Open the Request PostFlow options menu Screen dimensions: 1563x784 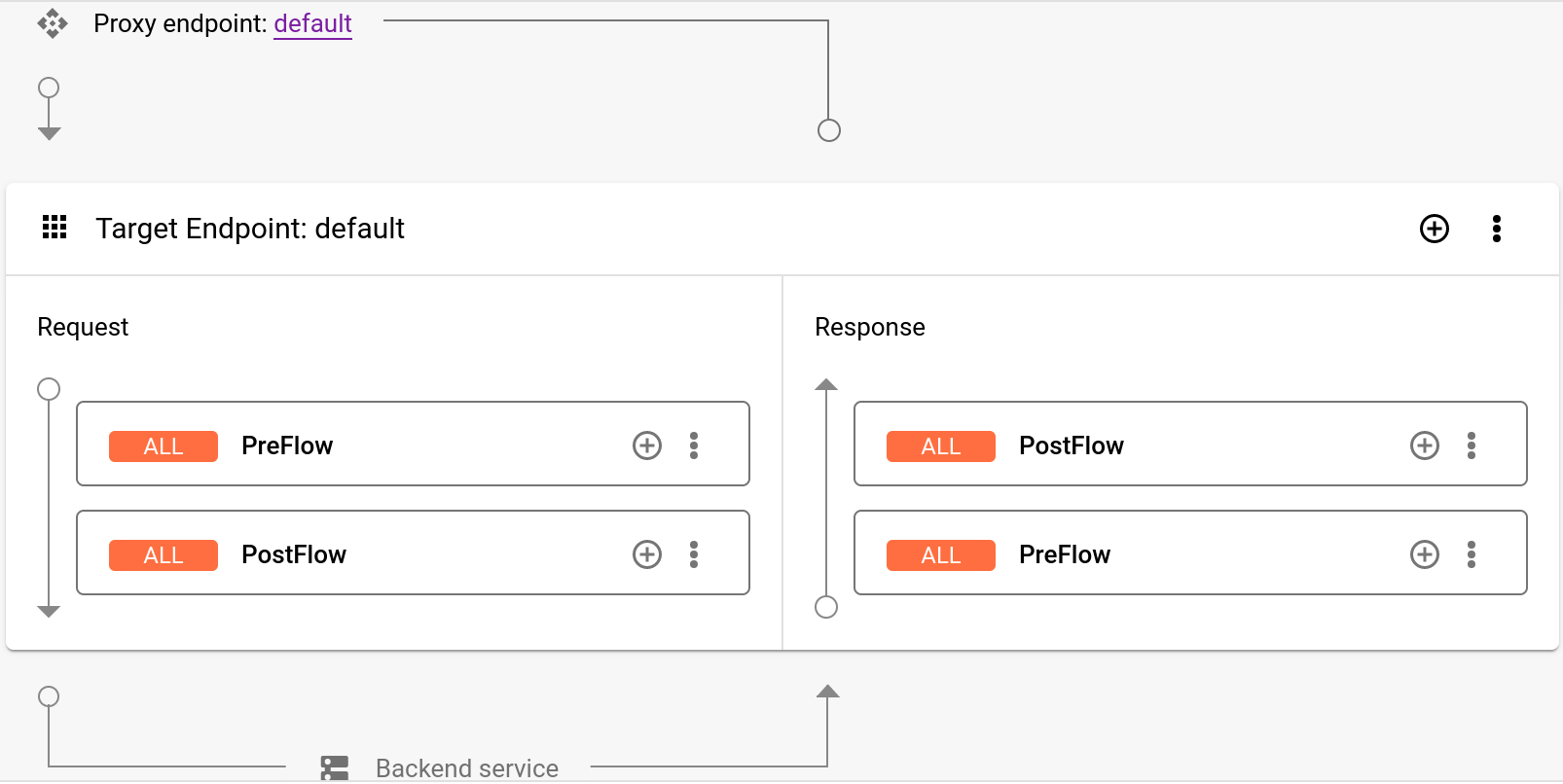tap(694, 553)
